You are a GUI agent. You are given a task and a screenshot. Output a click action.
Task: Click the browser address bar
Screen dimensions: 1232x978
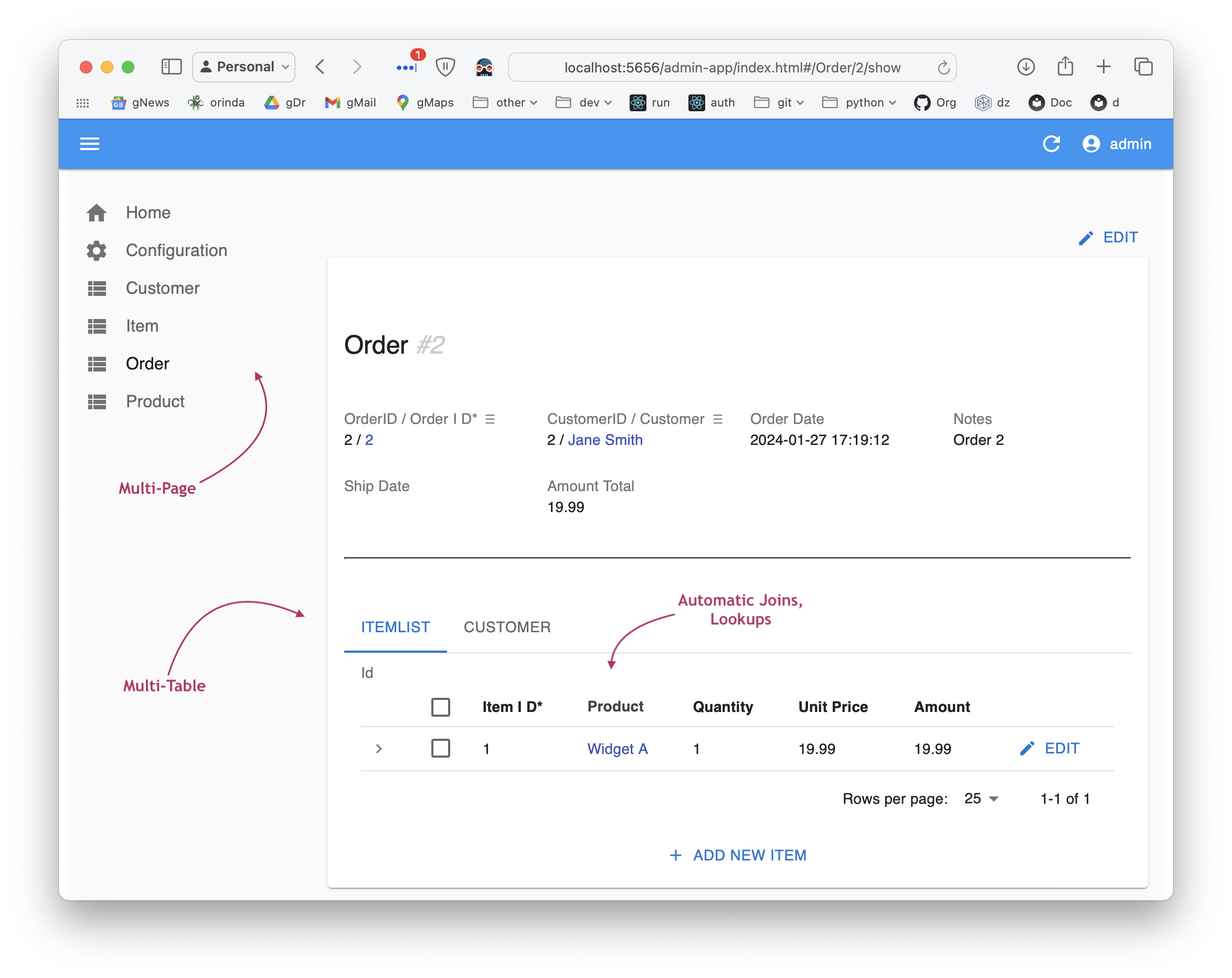tap(731, 67)
